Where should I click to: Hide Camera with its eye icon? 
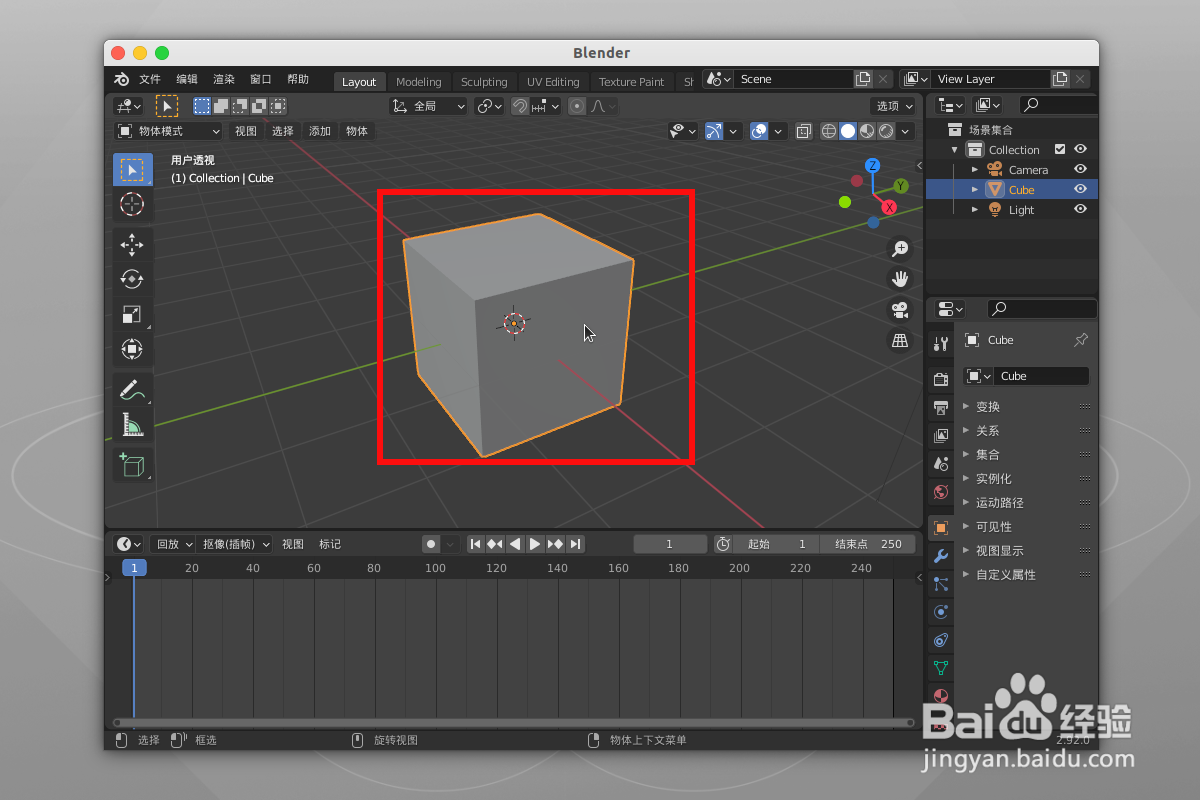pyautogui.click(x=1080, y=169)
